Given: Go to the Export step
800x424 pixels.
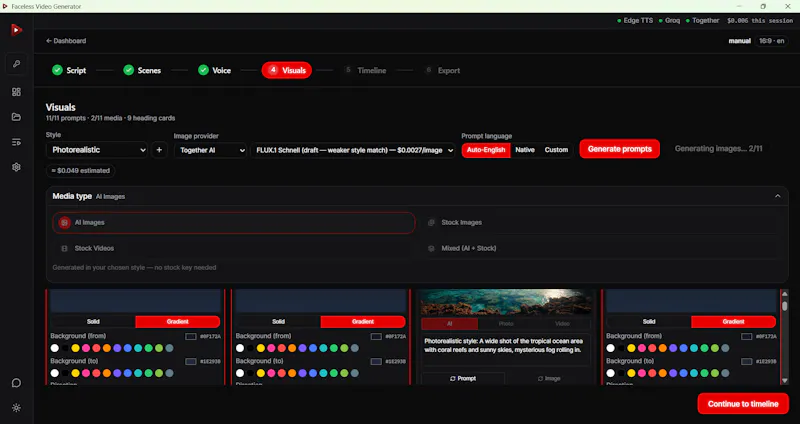Looking at the screenshot, I should coord(442,70).
